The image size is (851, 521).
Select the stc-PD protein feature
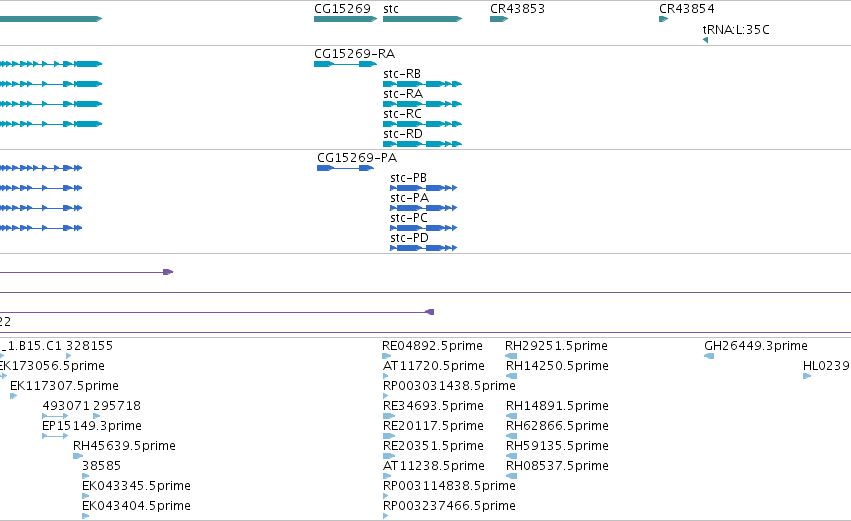(x=423, y=249)
